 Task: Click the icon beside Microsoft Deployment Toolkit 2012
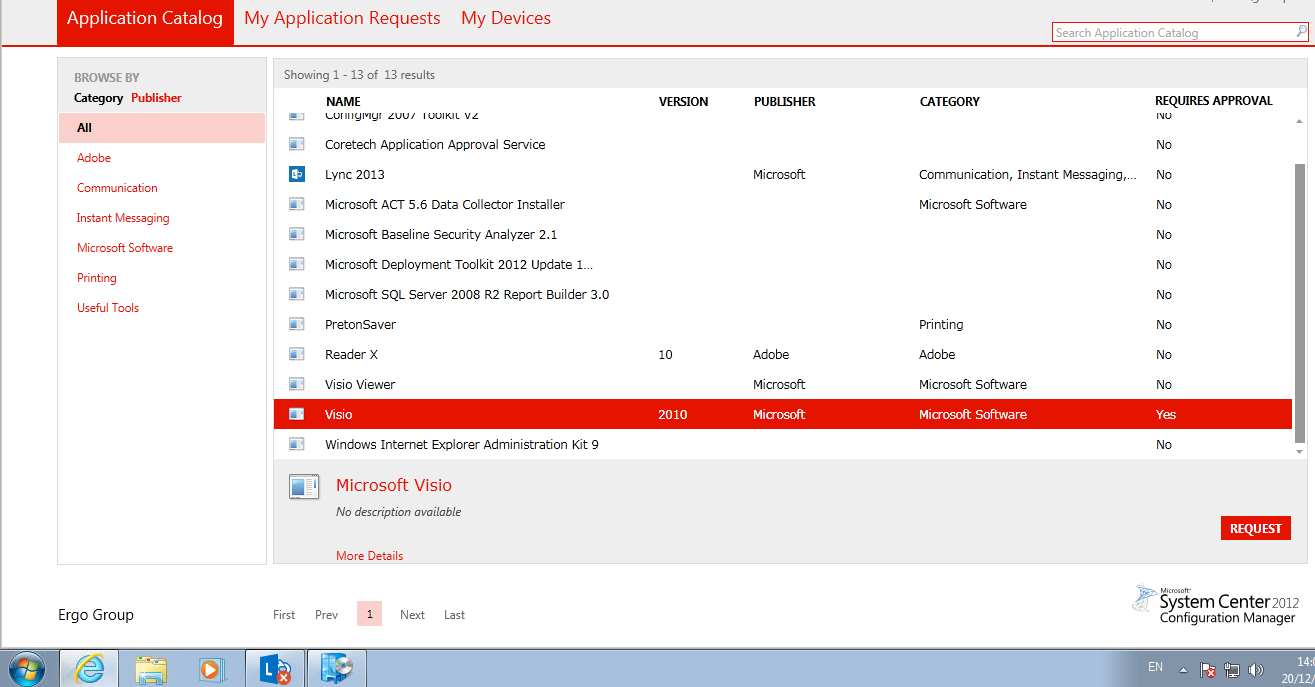pyautogui.click(x=297, y=264)
